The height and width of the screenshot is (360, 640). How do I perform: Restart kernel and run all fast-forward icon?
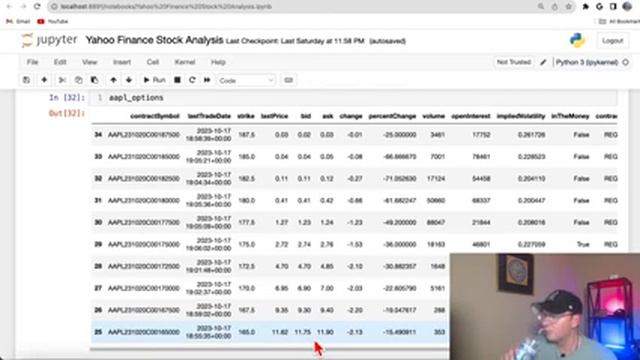click(207, 80)
